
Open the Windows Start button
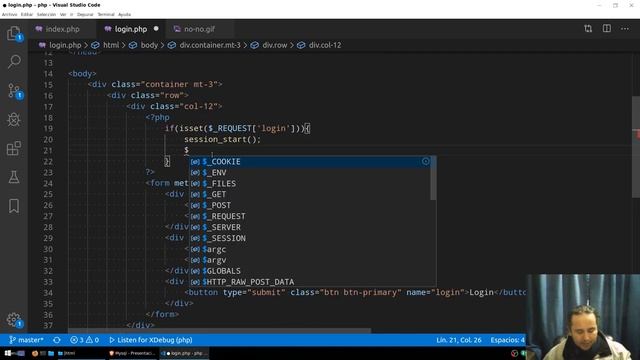8,353
